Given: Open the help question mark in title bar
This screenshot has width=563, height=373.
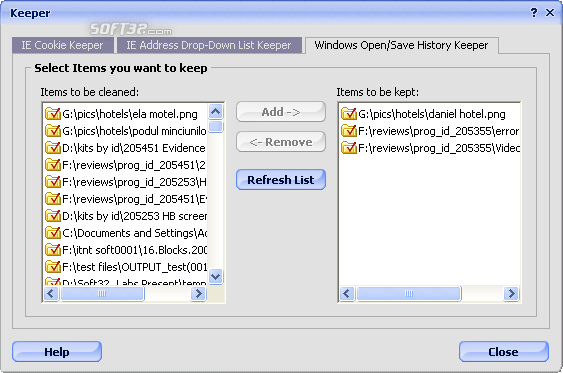Looking at the screenshot, I should tap(534, 13).
